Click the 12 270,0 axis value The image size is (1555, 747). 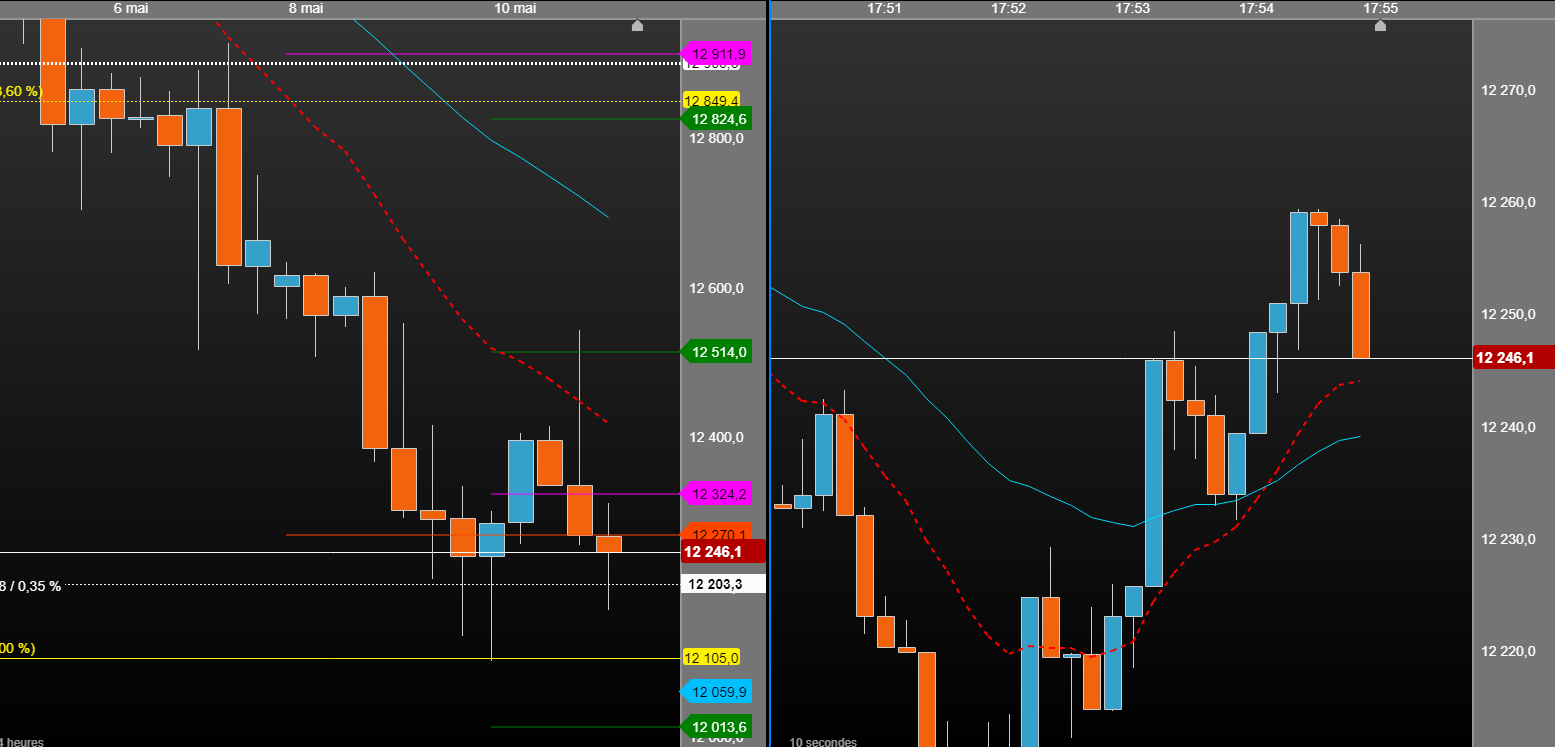point(1508,91)
